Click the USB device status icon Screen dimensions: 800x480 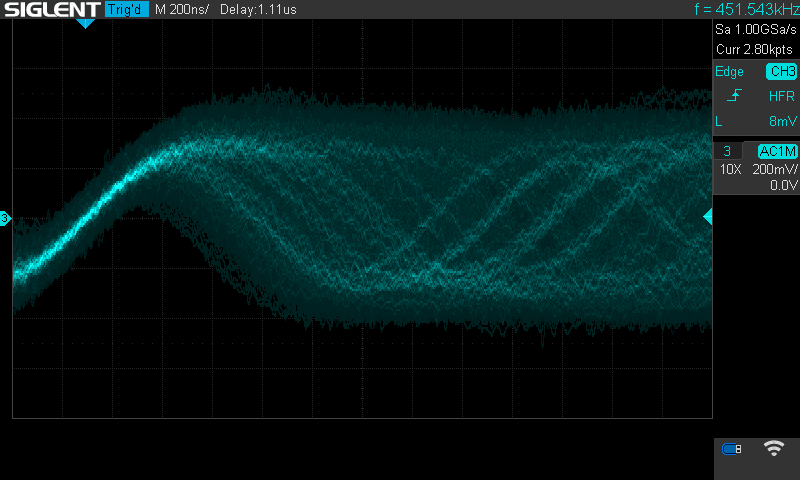(x=732, y=449)
